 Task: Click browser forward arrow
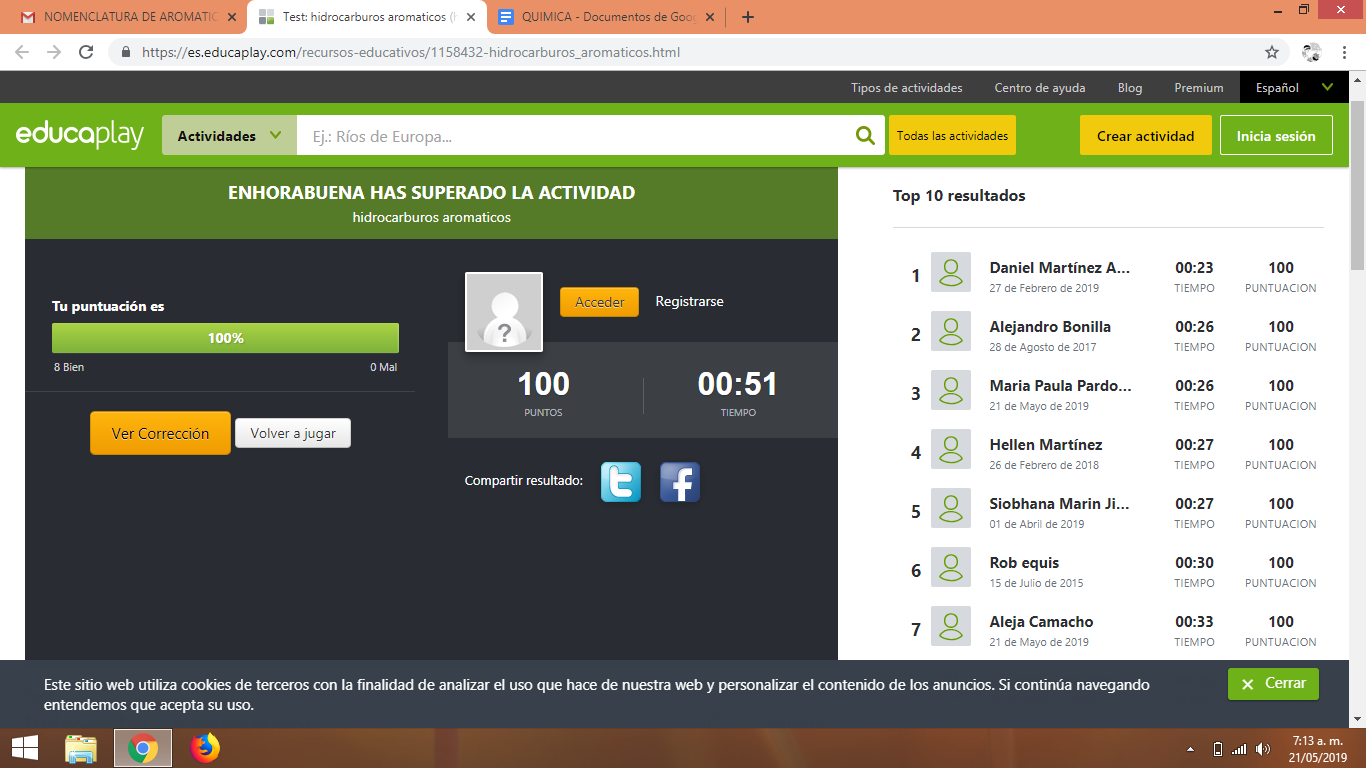[x=54, y=52]
